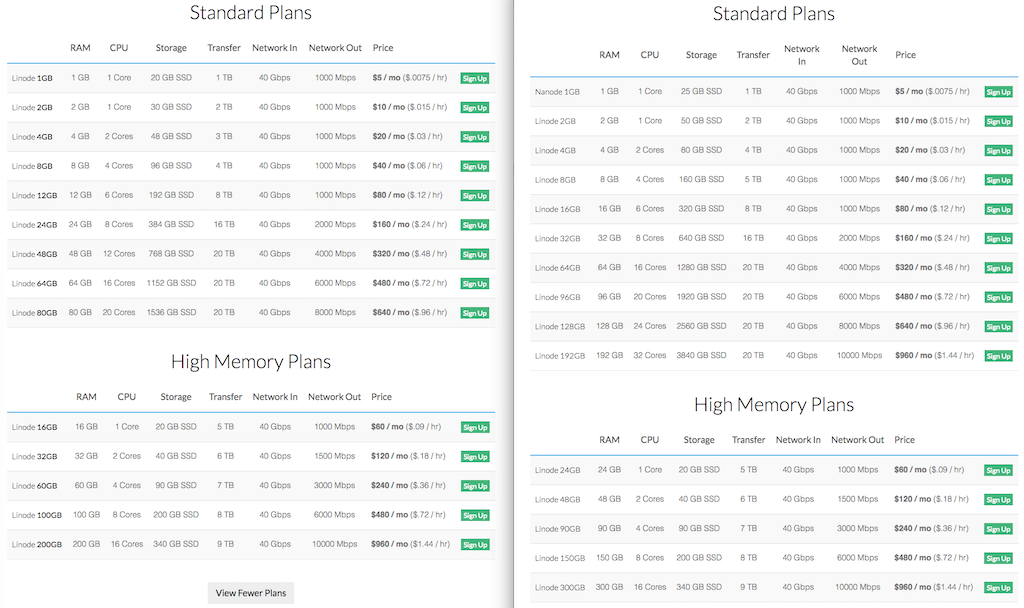Select the "1920 GB SSD" storage cell

(701, 297)
